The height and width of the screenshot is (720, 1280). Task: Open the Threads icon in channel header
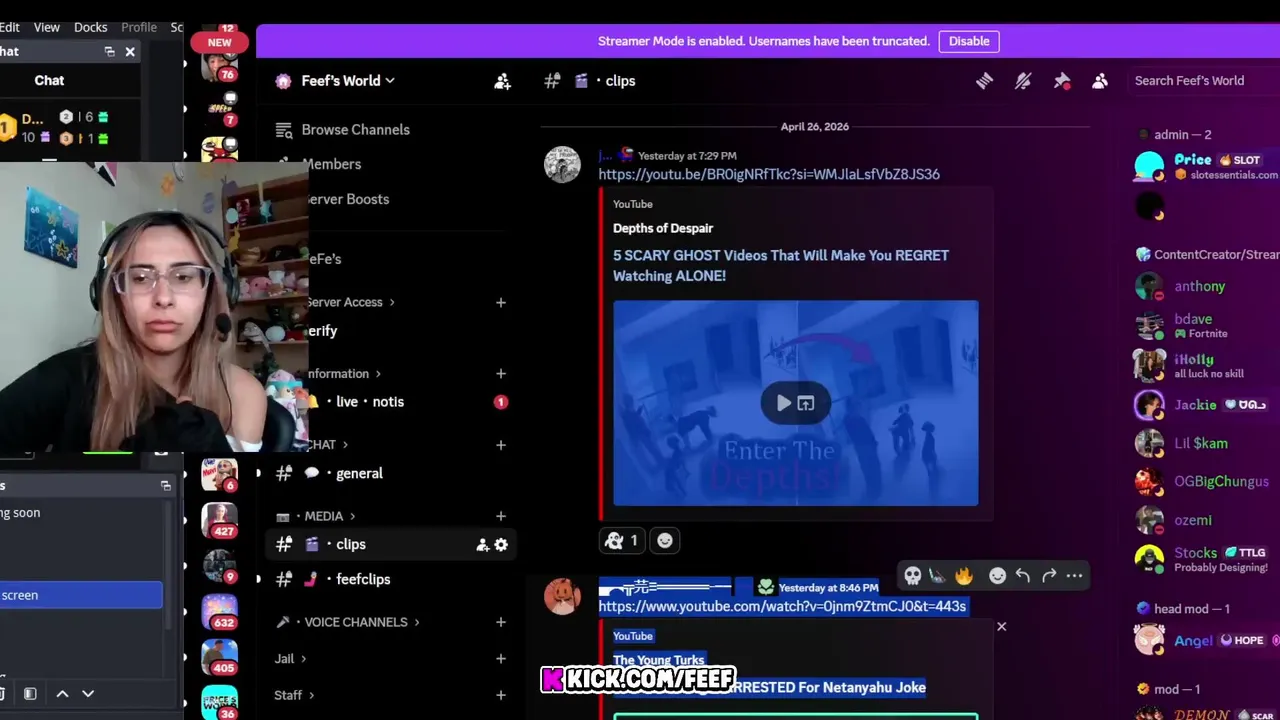pyautogui.click(x=984, y=81)
